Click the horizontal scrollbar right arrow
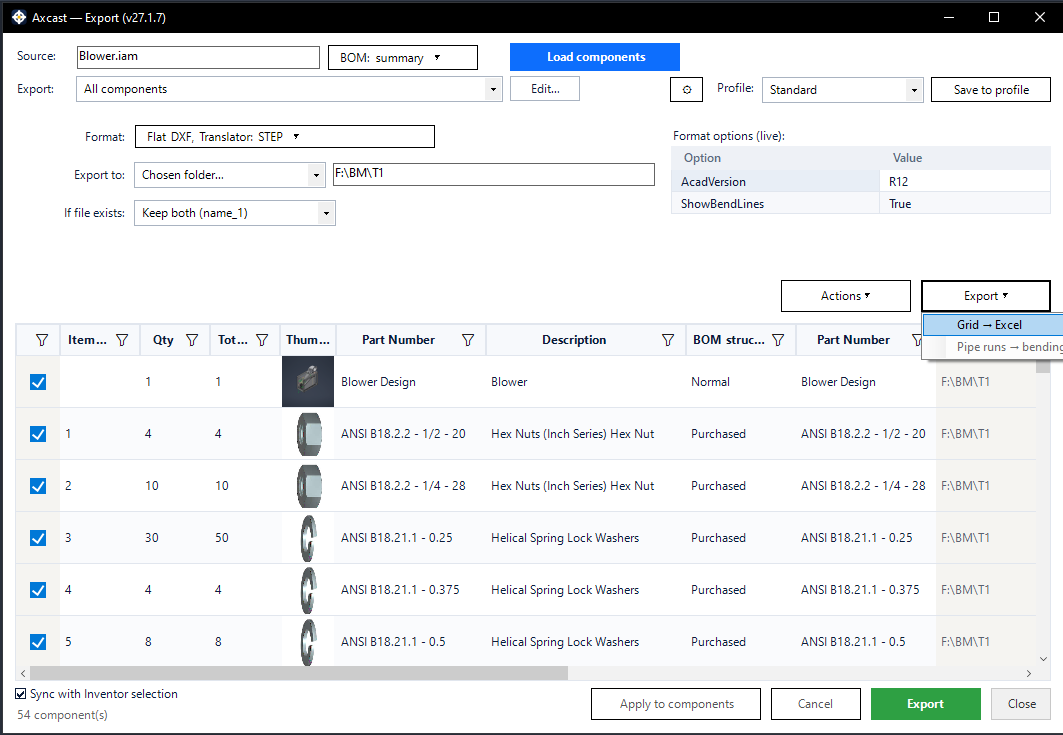This screenshot has width=1063, height=735. pyautogui.click(x=1028, y=673)
